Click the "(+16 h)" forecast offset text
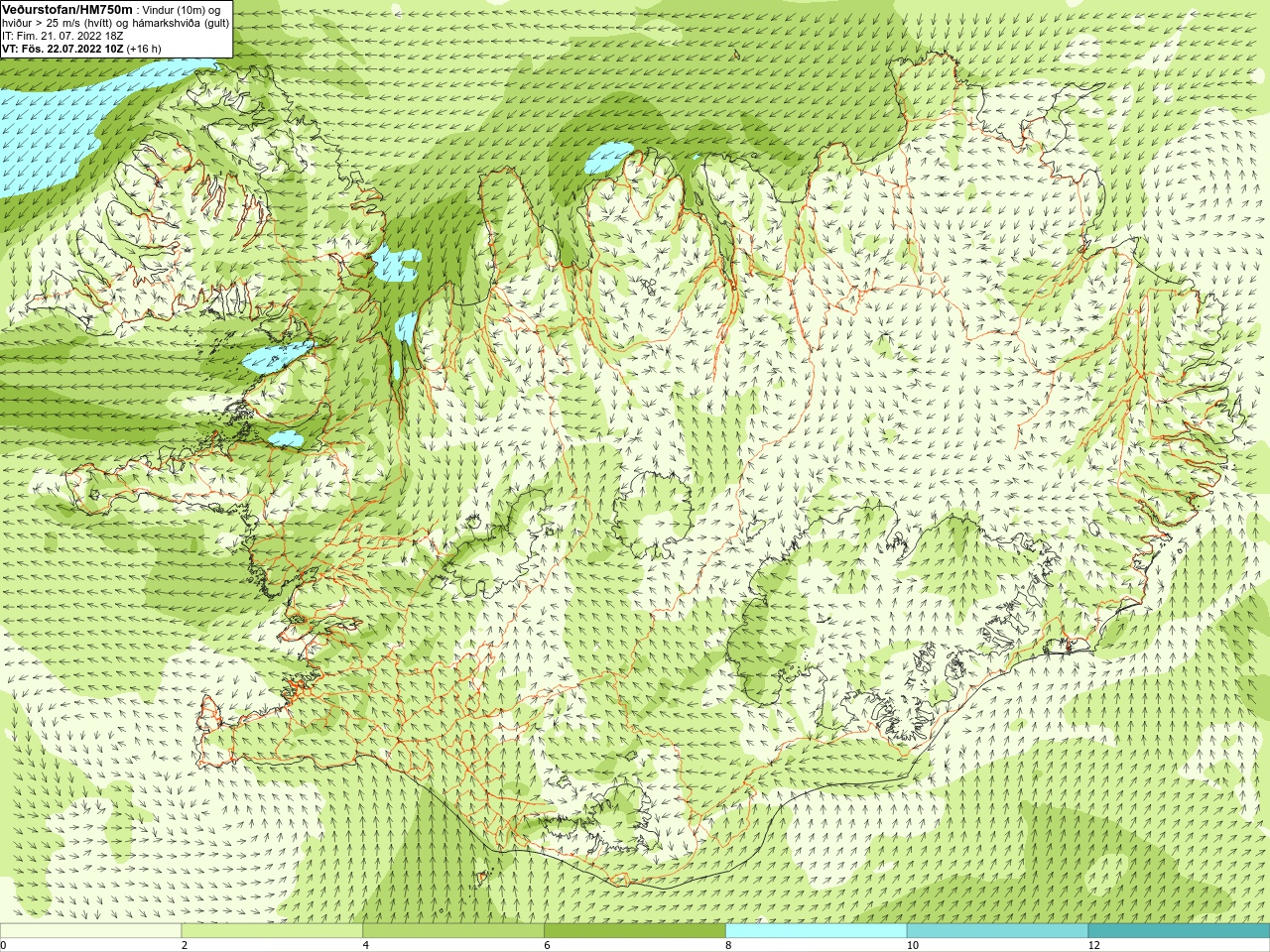The width and height of the screenshot is (1270, 952). click(x=144, y=49)
